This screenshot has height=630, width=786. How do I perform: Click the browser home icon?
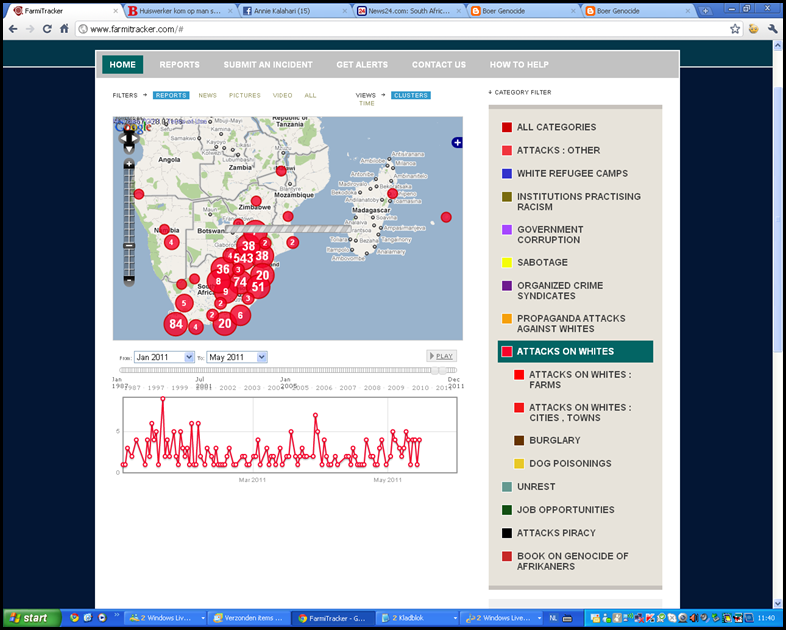point(64,29)
